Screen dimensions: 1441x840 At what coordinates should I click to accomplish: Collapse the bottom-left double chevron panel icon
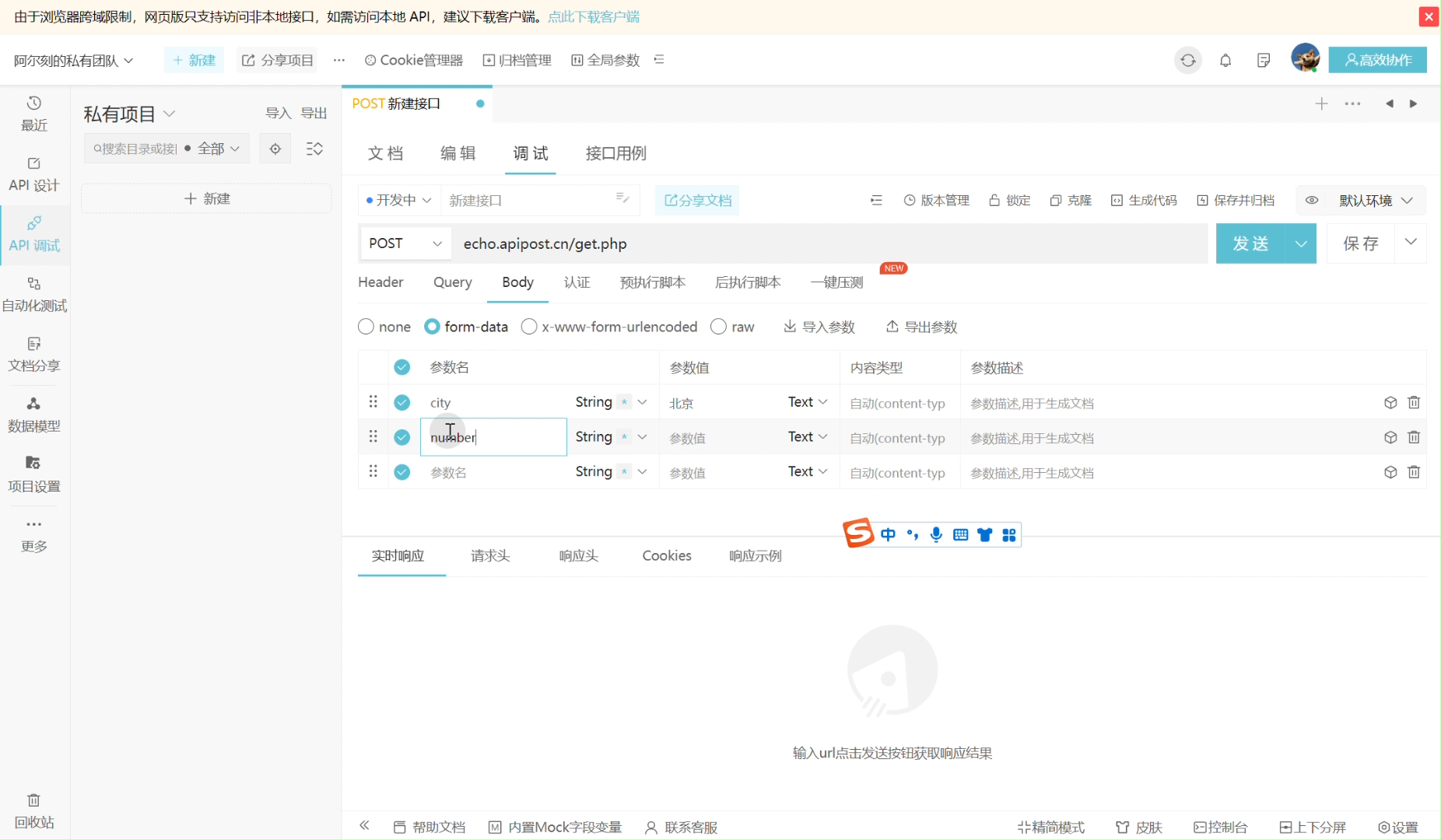[x=364, y=826]
